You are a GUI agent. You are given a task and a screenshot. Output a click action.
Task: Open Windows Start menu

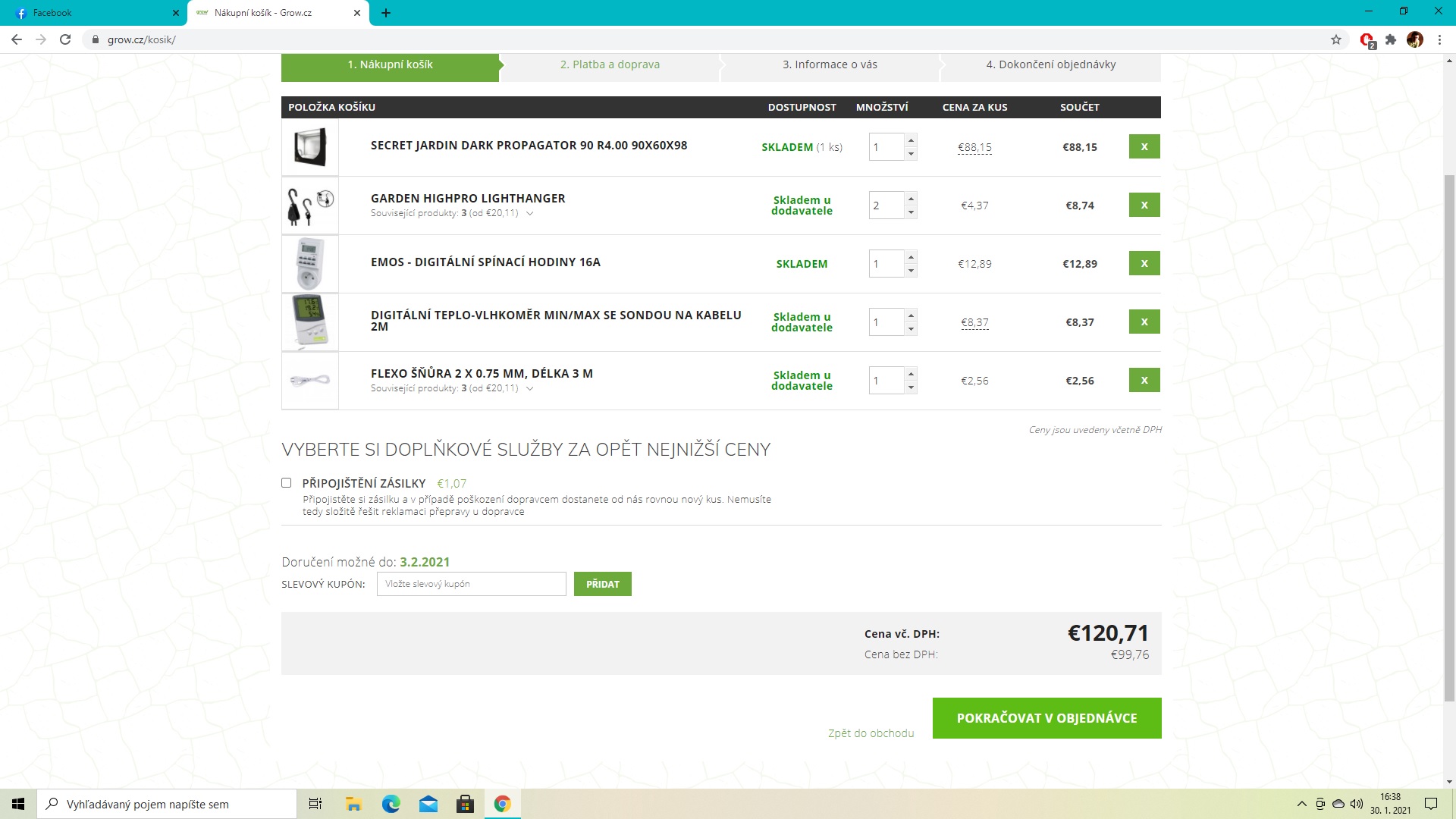(x=18, y=804)
